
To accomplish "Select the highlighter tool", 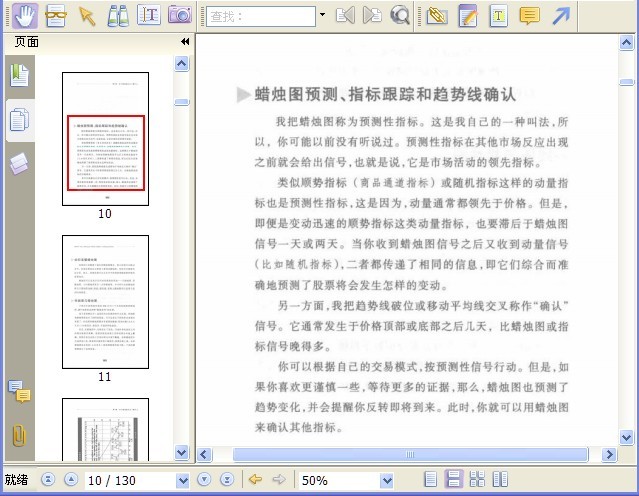I will [x=437, y=16].
